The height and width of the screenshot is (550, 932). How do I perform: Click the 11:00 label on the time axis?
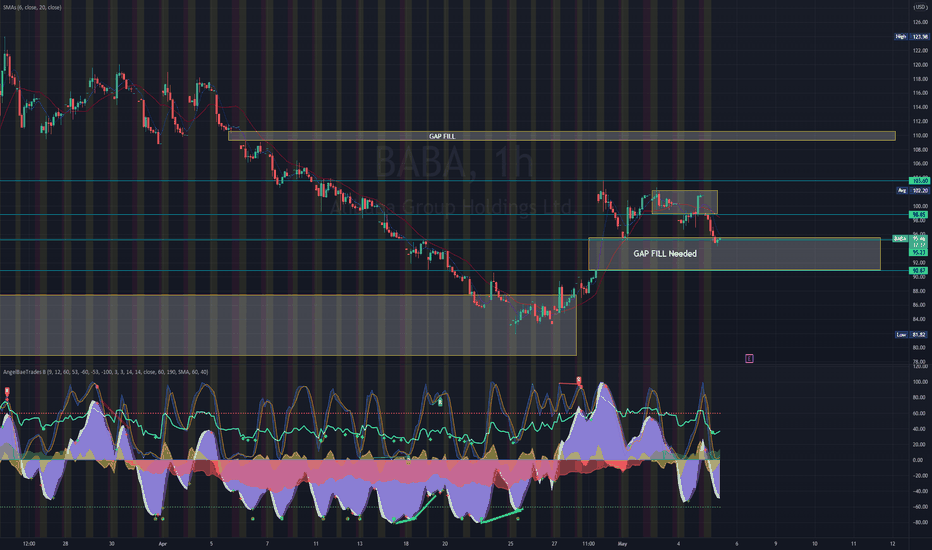pyautogui.click(x=588, y=543)
